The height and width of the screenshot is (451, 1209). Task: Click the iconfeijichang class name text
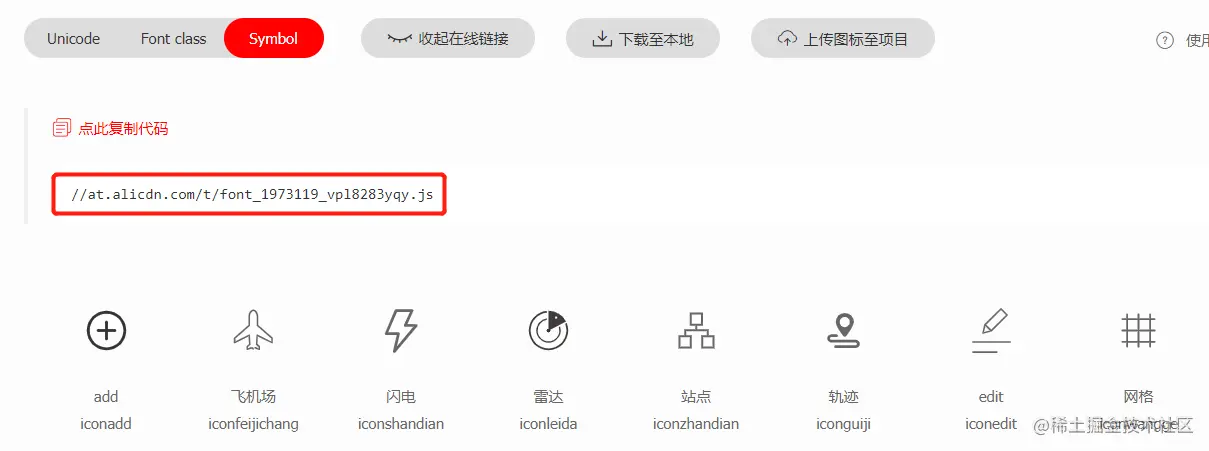[253, 423]
